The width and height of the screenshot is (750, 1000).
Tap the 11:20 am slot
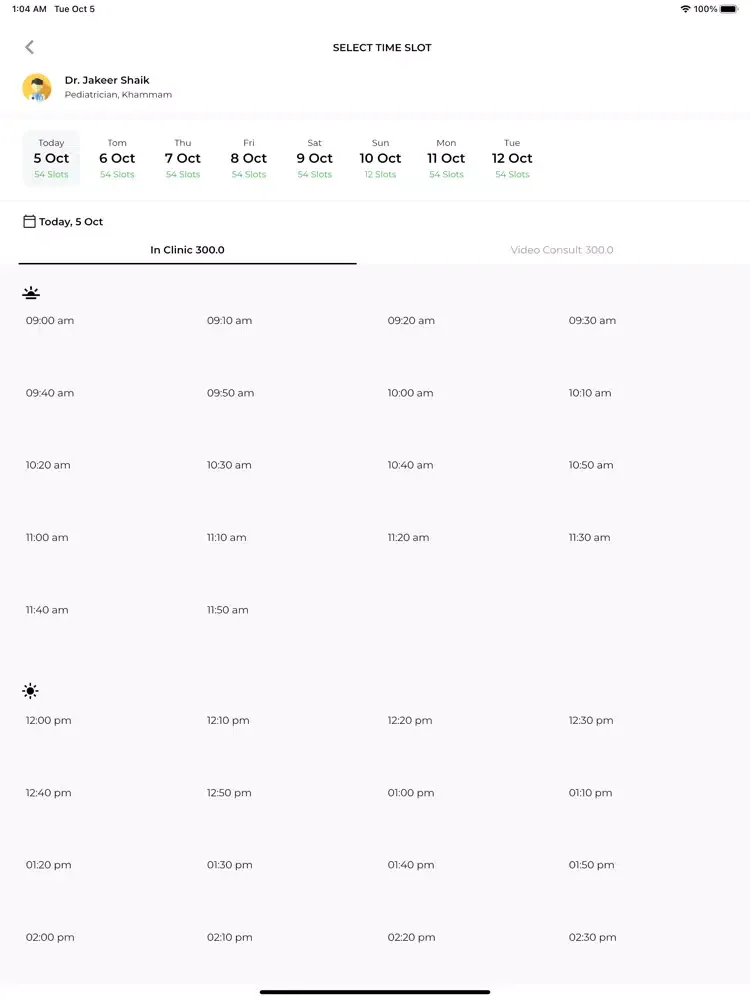[408, 538]
